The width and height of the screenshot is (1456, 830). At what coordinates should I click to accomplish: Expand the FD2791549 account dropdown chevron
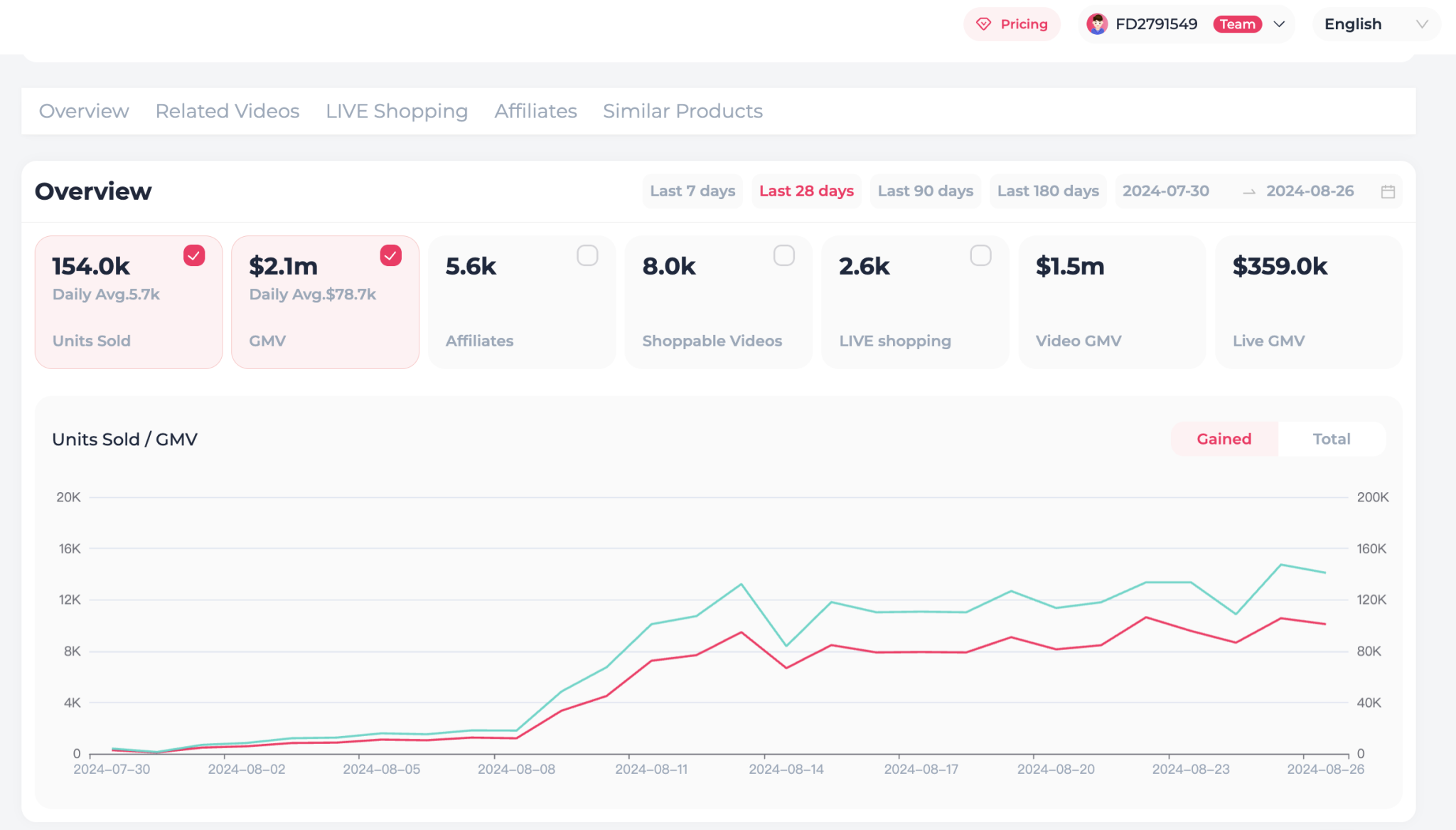[x=1279, y=24]
